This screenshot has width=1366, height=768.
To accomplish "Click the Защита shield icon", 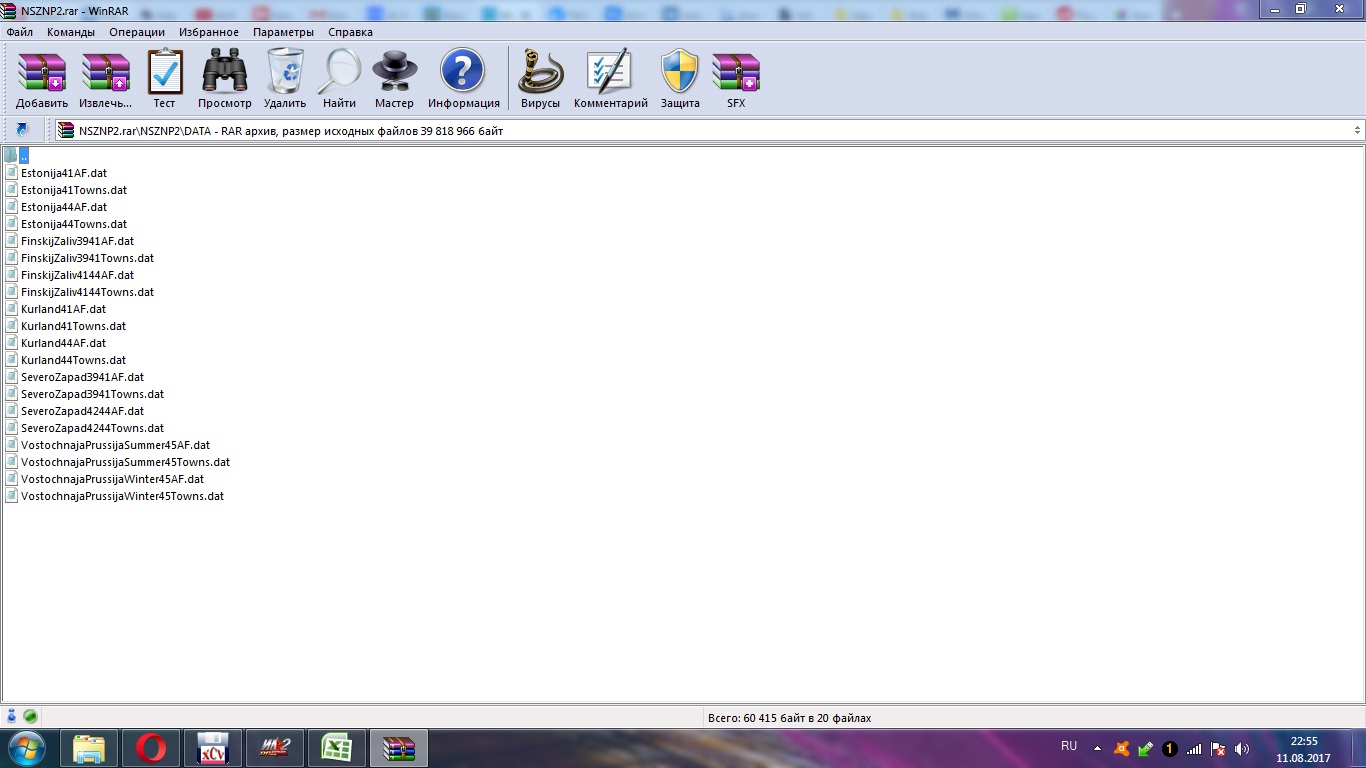I will tap(680, 79).
